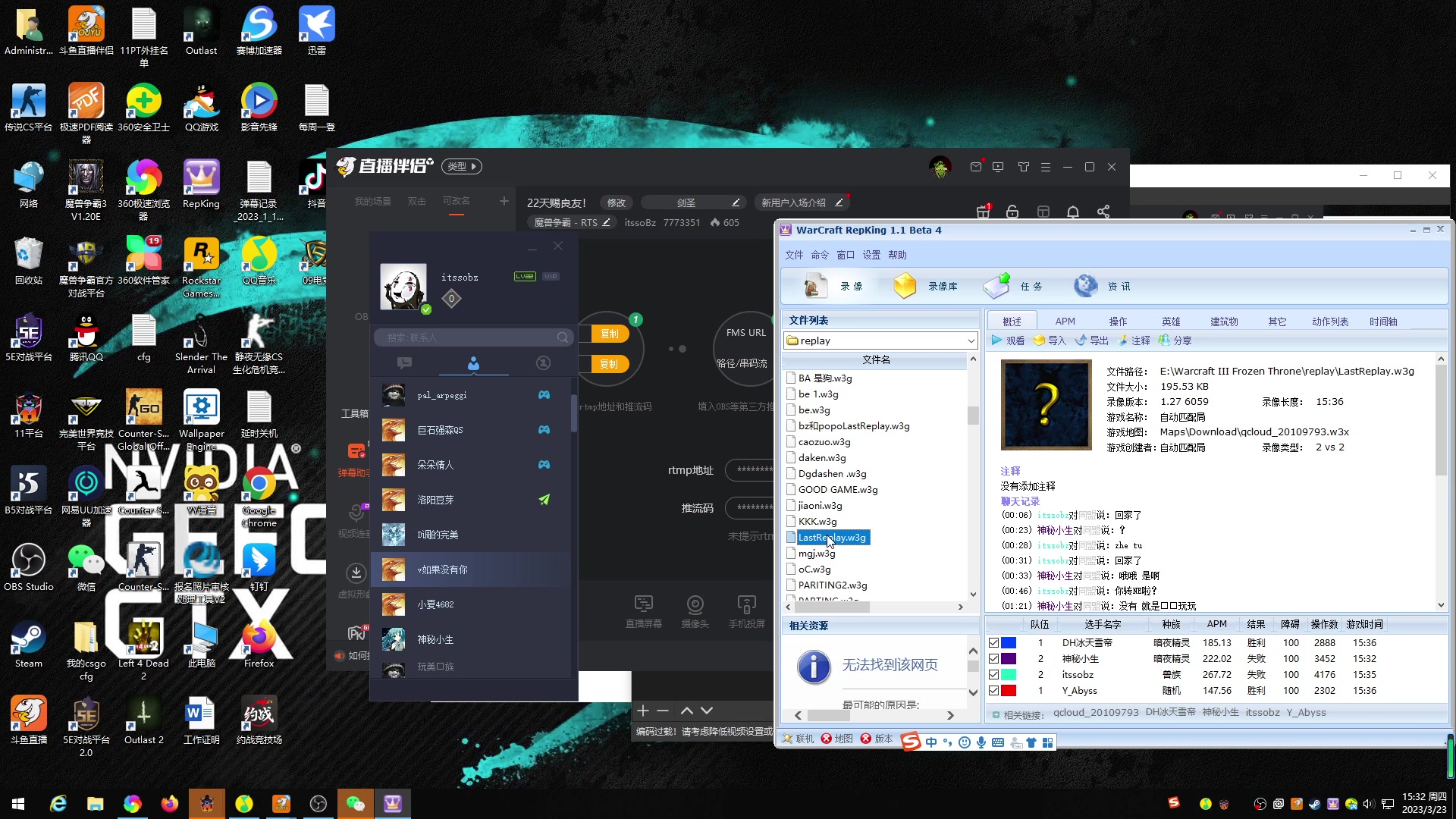Click 联机 status in RepKing status bar

[798, 739]
